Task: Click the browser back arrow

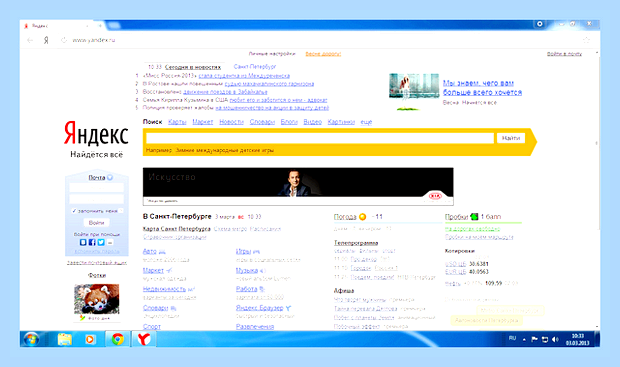Action: click(x=30, y=40)
